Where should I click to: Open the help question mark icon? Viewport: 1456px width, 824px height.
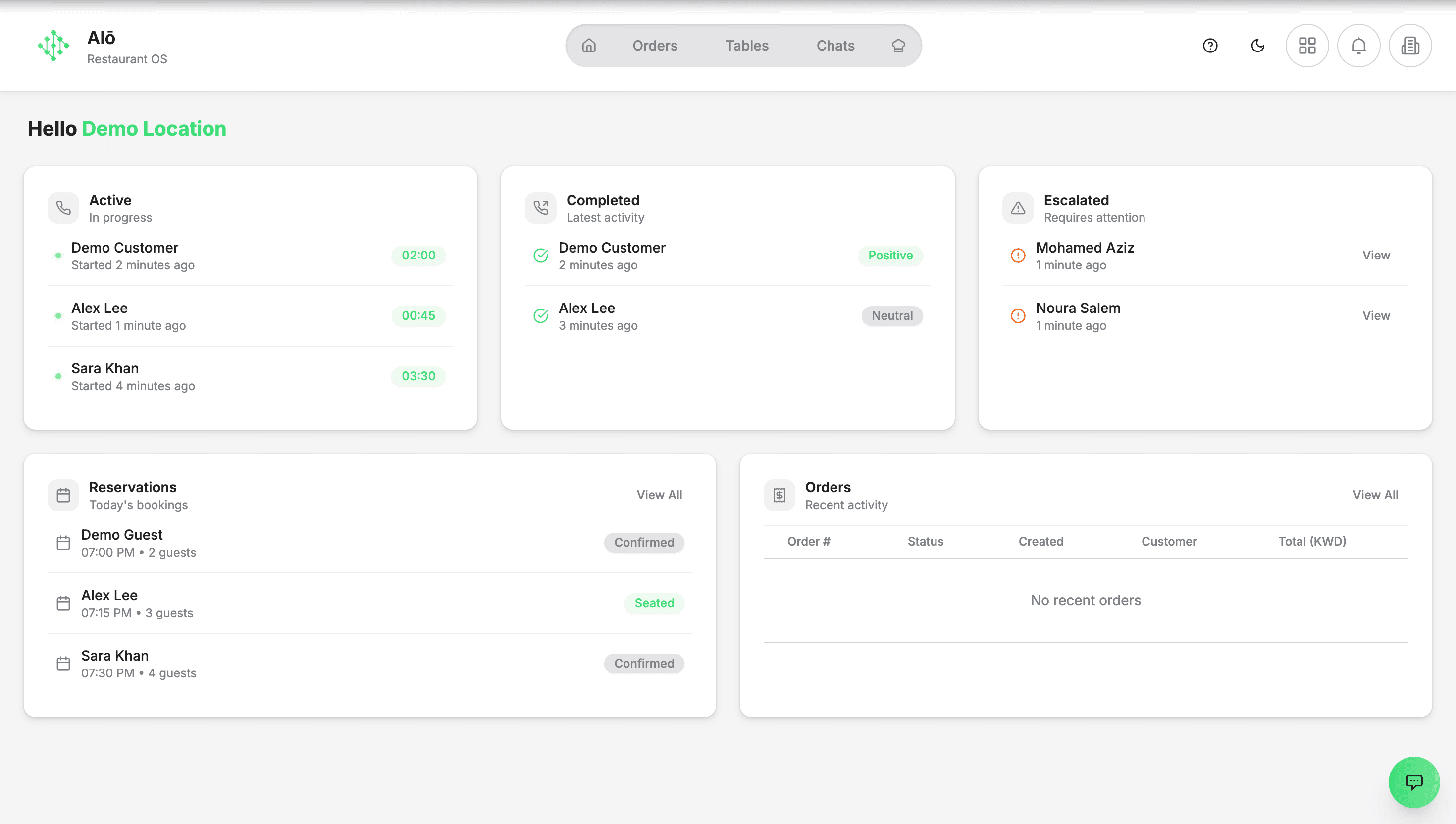pyautogui.click(x=1210, y=45)
